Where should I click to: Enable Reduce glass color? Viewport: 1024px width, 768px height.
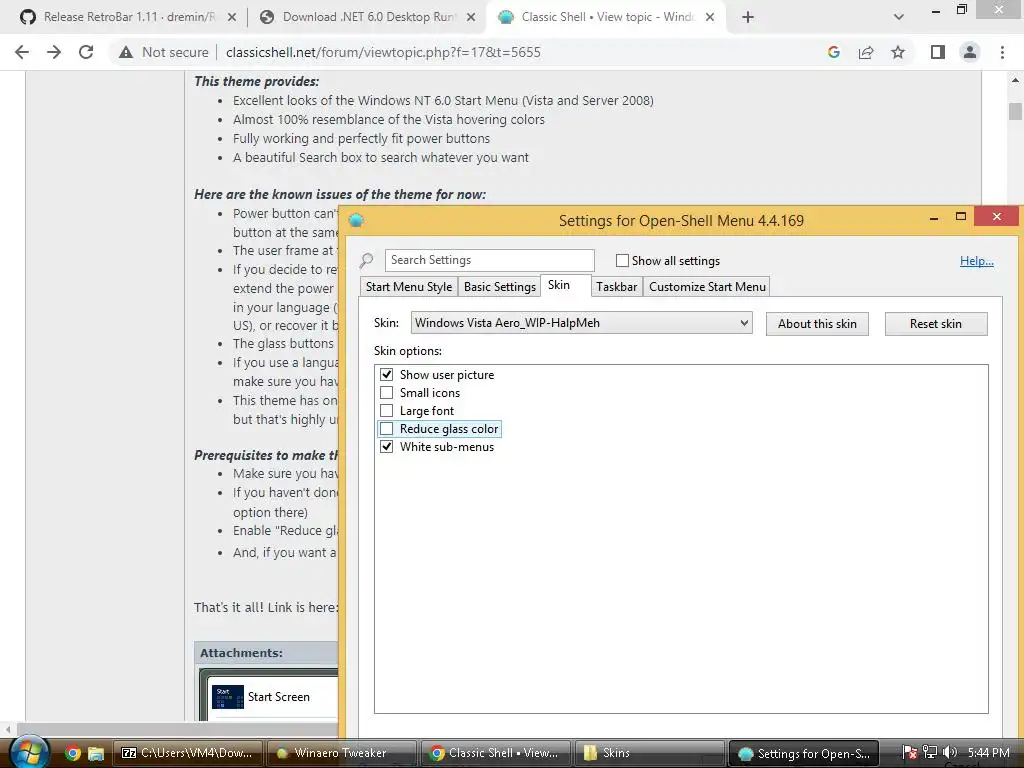pos(387,428)
